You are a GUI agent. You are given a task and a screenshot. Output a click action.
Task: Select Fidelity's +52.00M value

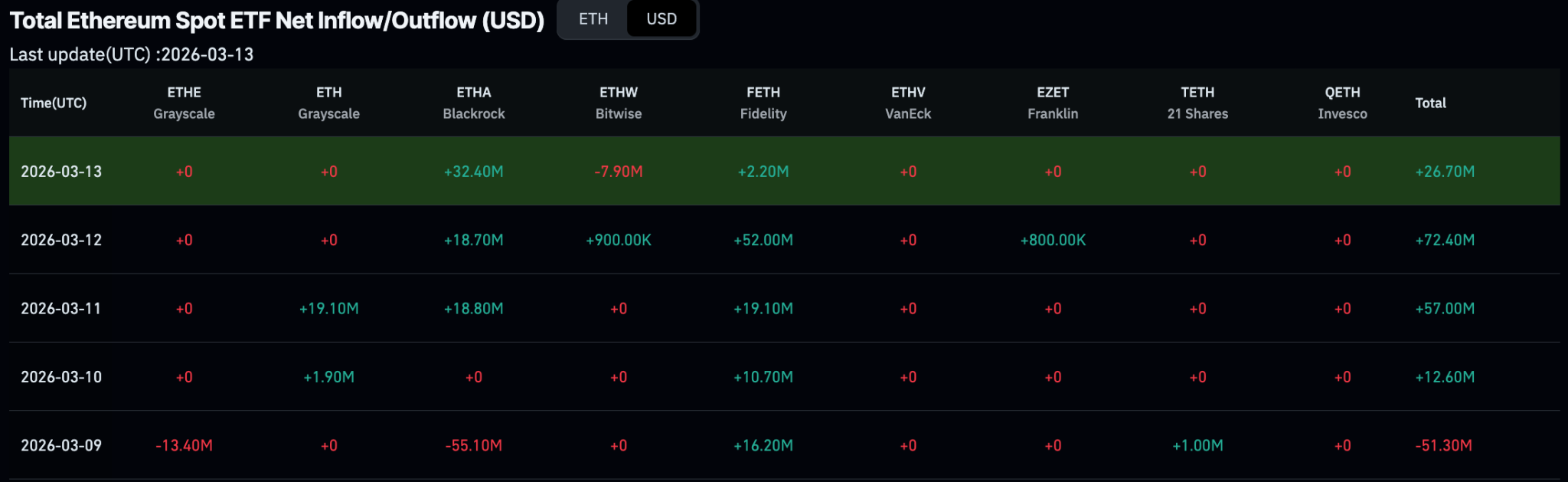[x=763, y=240]
